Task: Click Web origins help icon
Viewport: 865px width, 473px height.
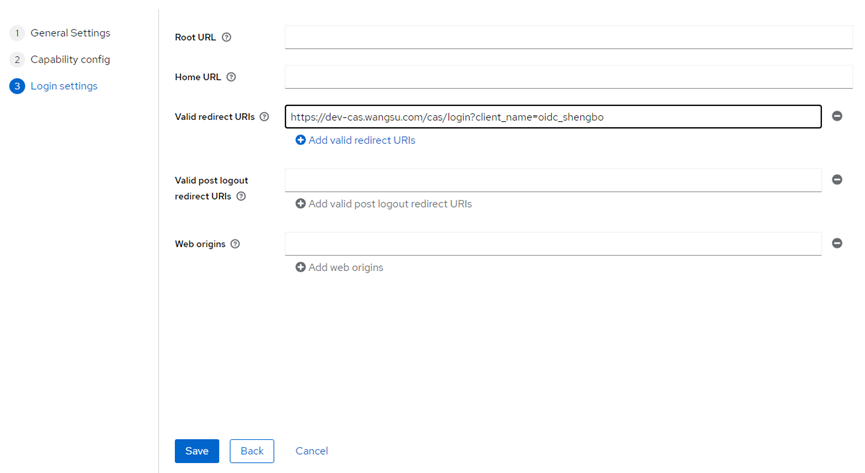Action: (235, 244)
